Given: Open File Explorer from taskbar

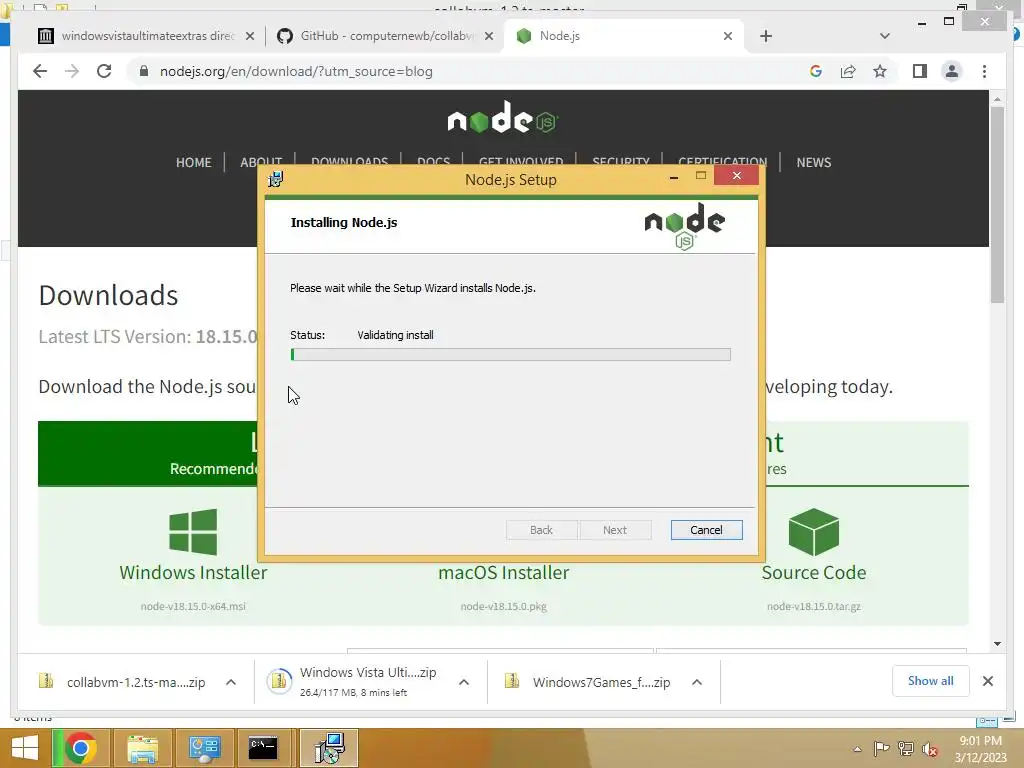Looking at the screenshot, I should pos(142,748).
